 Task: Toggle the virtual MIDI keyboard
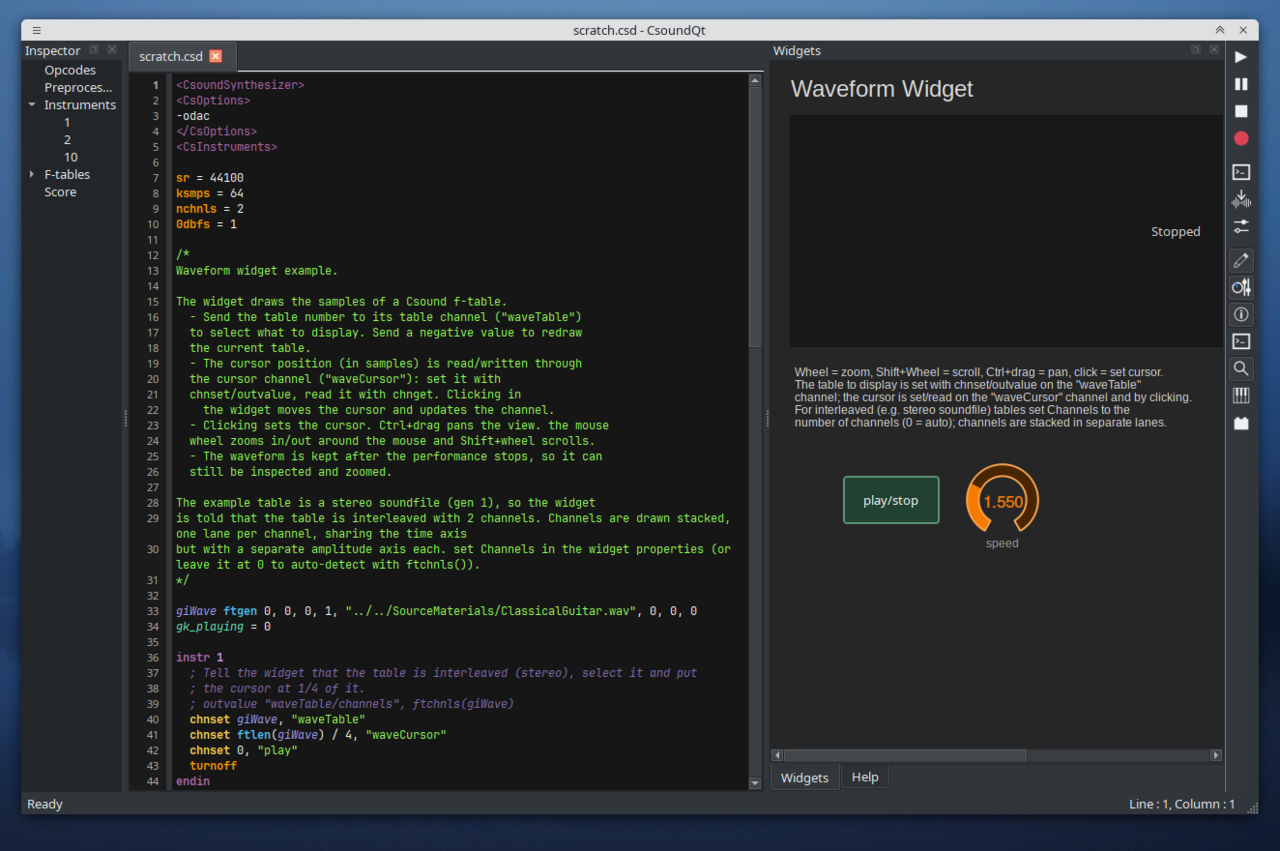[x=1241, y=395]
